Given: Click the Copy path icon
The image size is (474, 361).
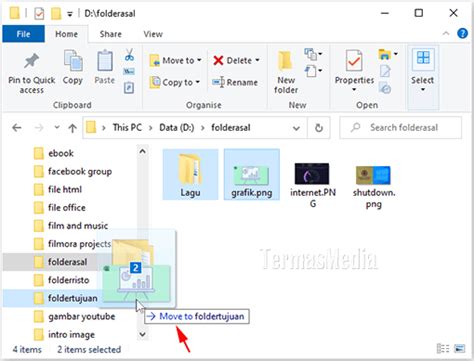Looking at the screenshot, I should (x=129, y=71).
